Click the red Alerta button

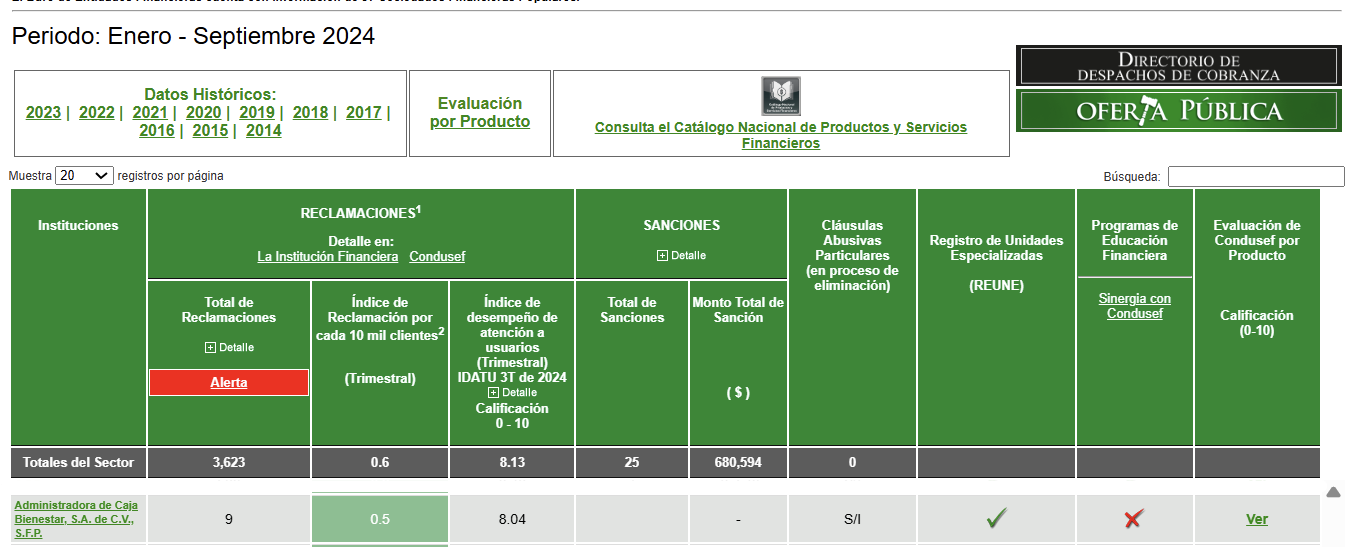coord(229,383)
